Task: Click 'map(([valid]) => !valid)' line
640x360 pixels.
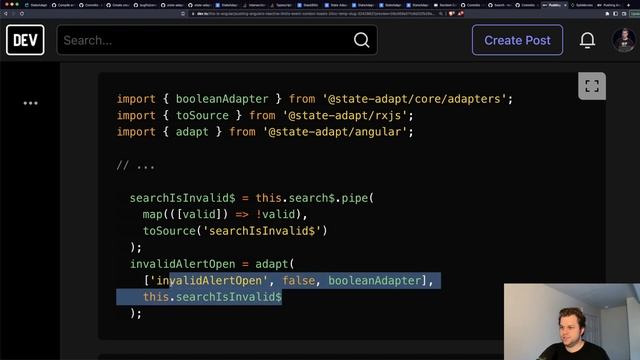Action: tap(225, 214)
